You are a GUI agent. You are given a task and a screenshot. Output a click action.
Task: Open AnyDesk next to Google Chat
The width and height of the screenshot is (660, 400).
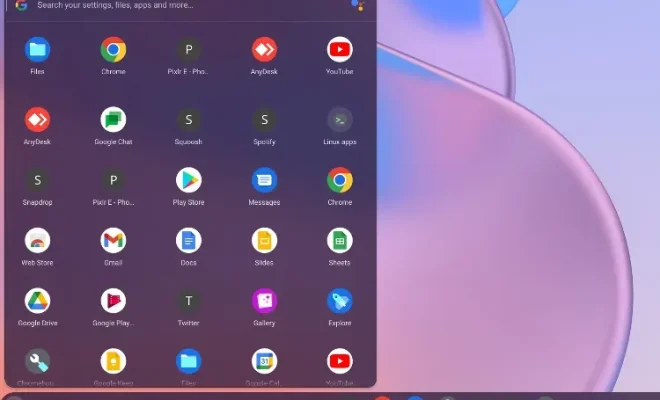click(37, 120)
